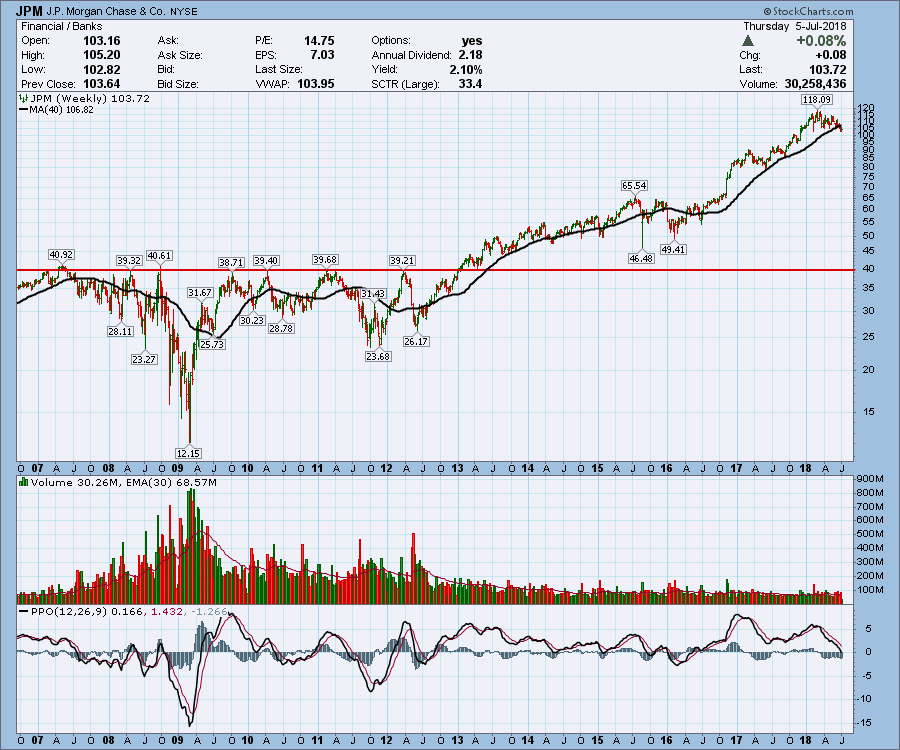Click the Volume legend bar icon
Screen dimensions: 900x750
tap(24, 482)
